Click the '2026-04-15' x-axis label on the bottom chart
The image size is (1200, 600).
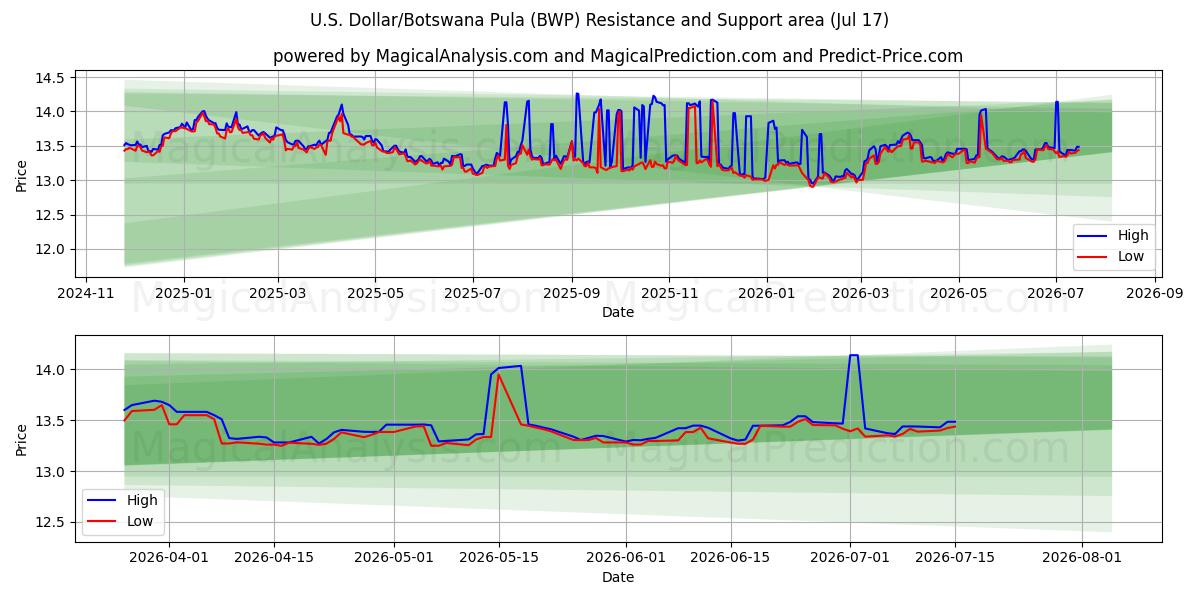click(275, 559)
